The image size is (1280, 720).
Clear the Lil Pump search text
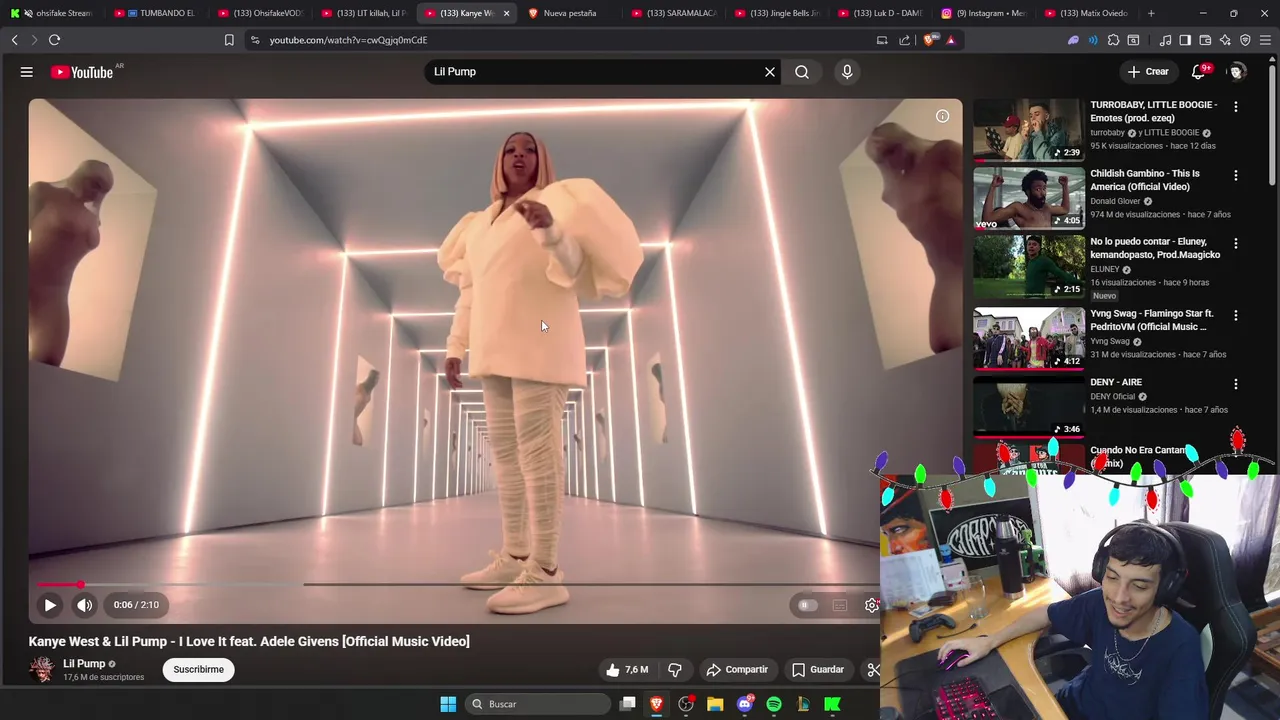click(770, 72)
